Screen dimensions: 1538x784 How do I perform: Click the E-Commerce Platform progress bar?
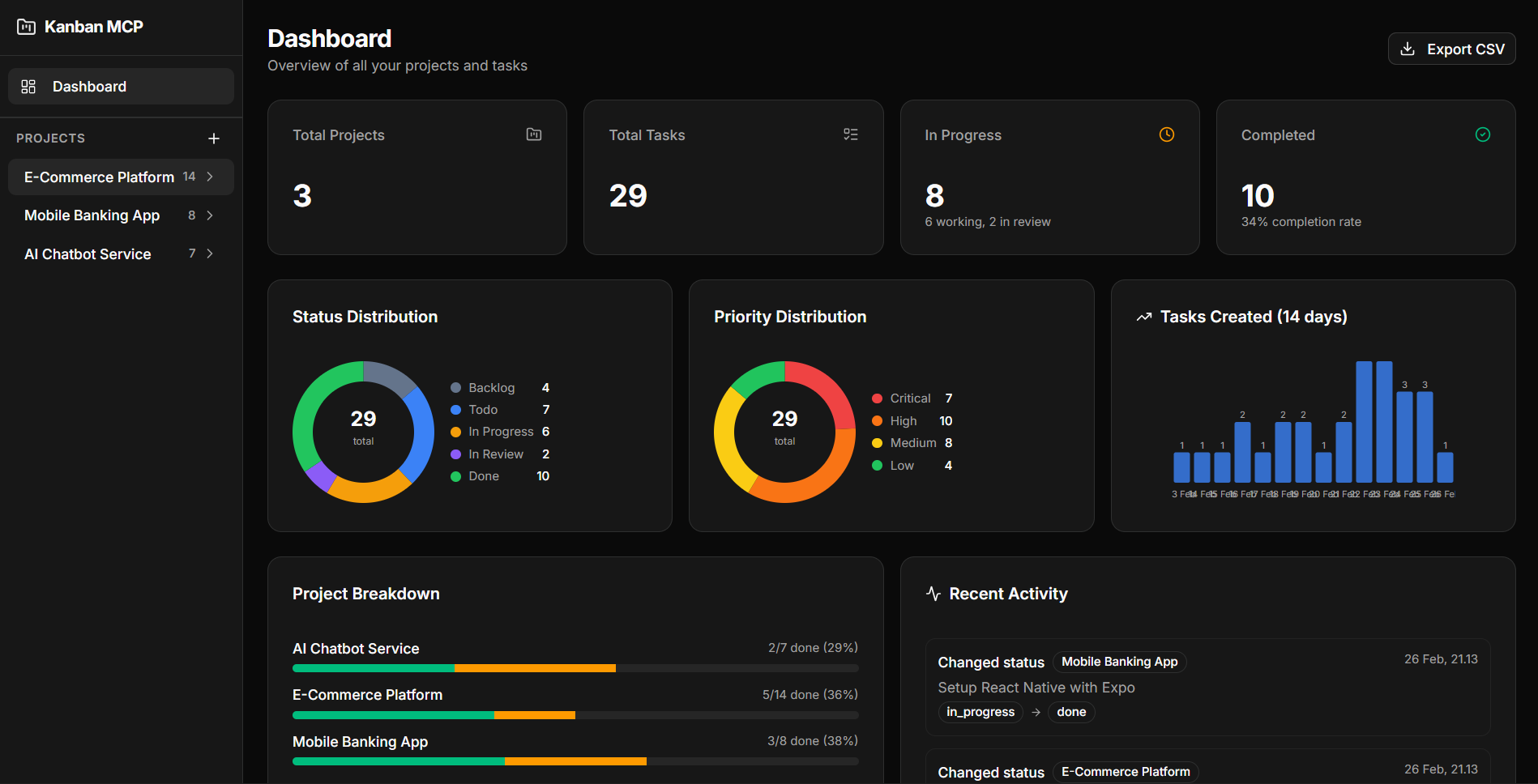(x=575, y=715)
